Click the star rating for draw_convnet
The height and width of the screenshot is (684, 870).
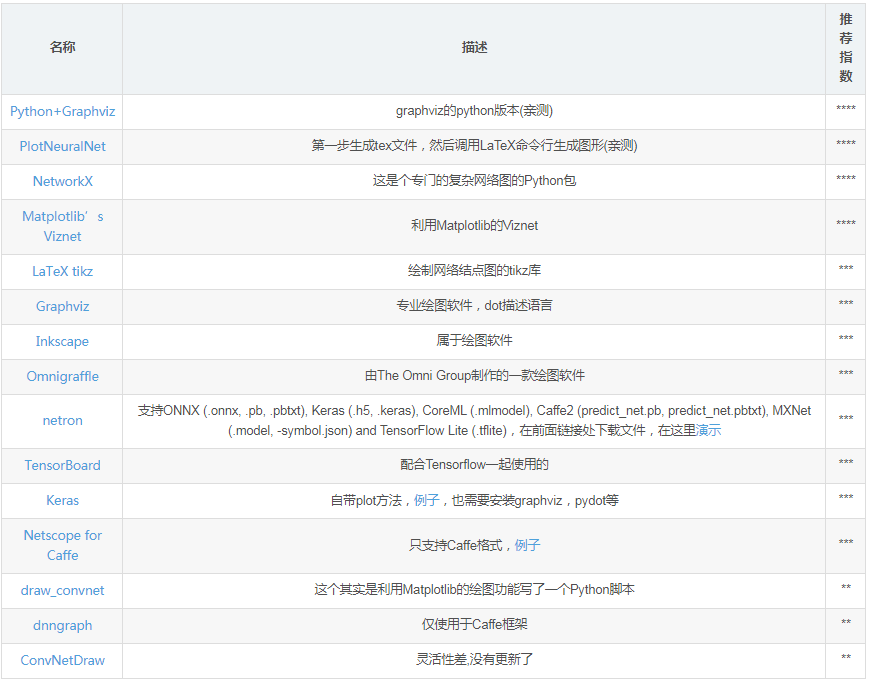tap(846, 587)
